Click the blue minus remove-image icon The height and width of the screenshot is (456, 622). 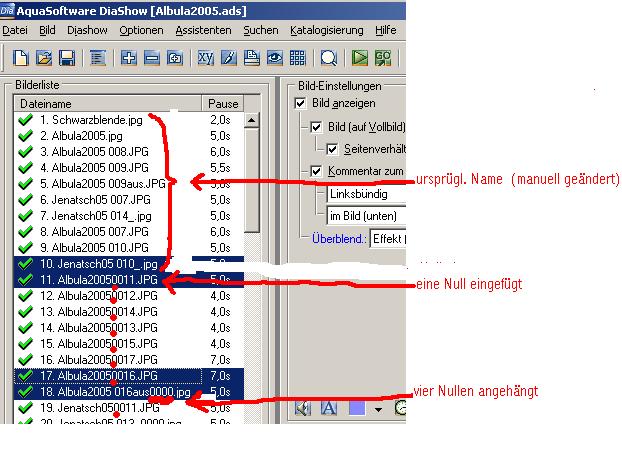[x=152, y=58]
